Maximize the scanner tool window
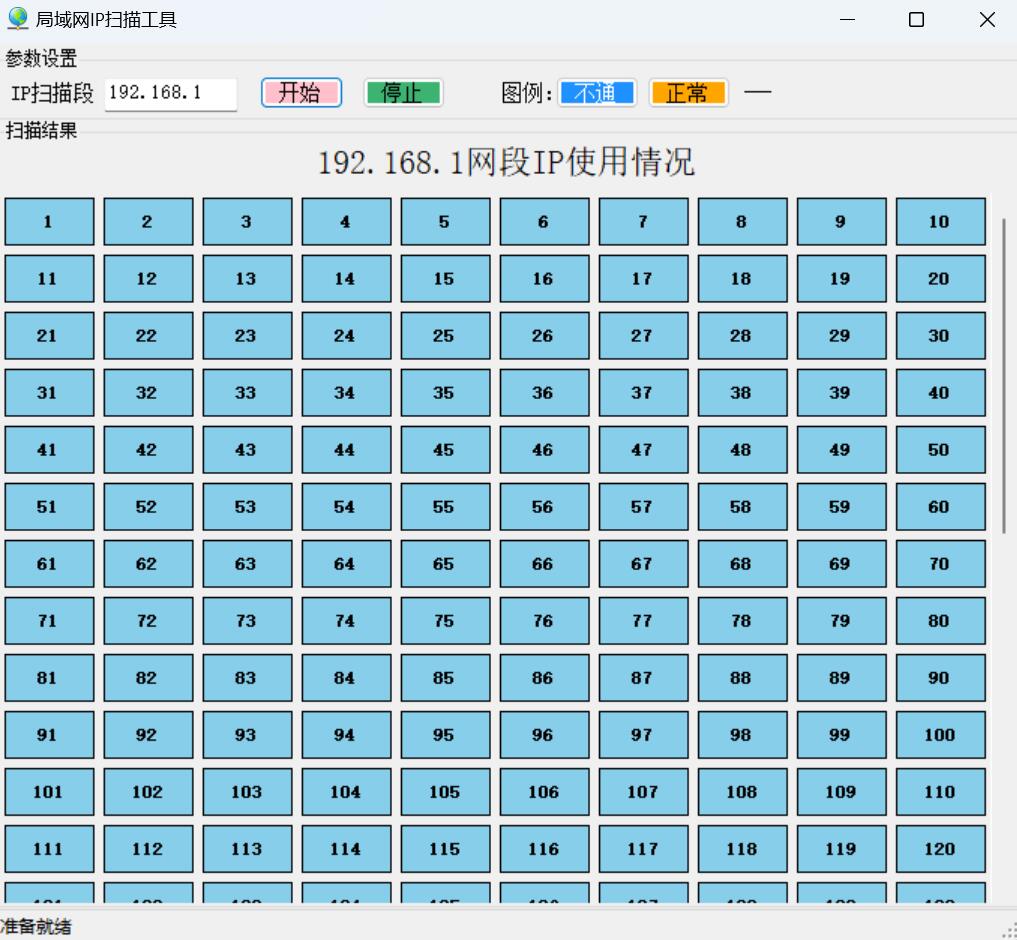1017x940 pixels. (x=916, y=20)
